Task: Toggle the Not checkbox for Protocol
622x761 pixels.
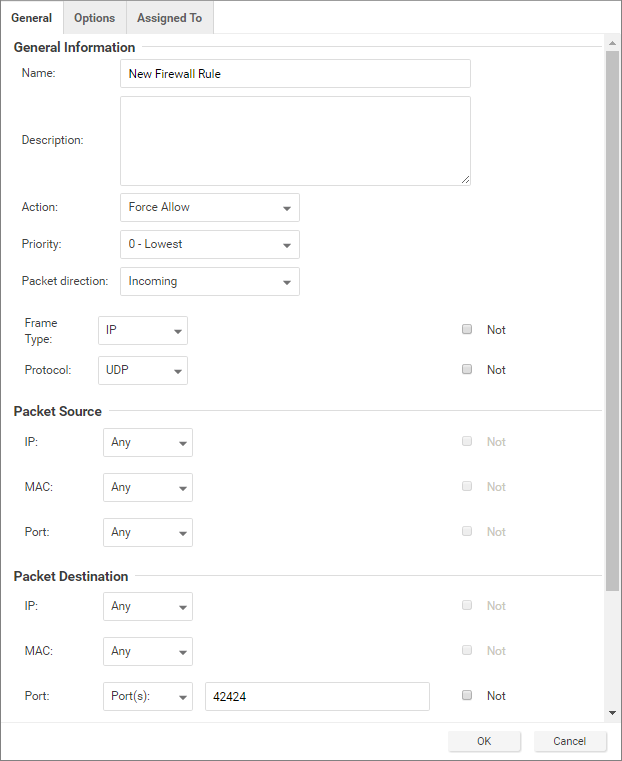Action: point(467,369)
